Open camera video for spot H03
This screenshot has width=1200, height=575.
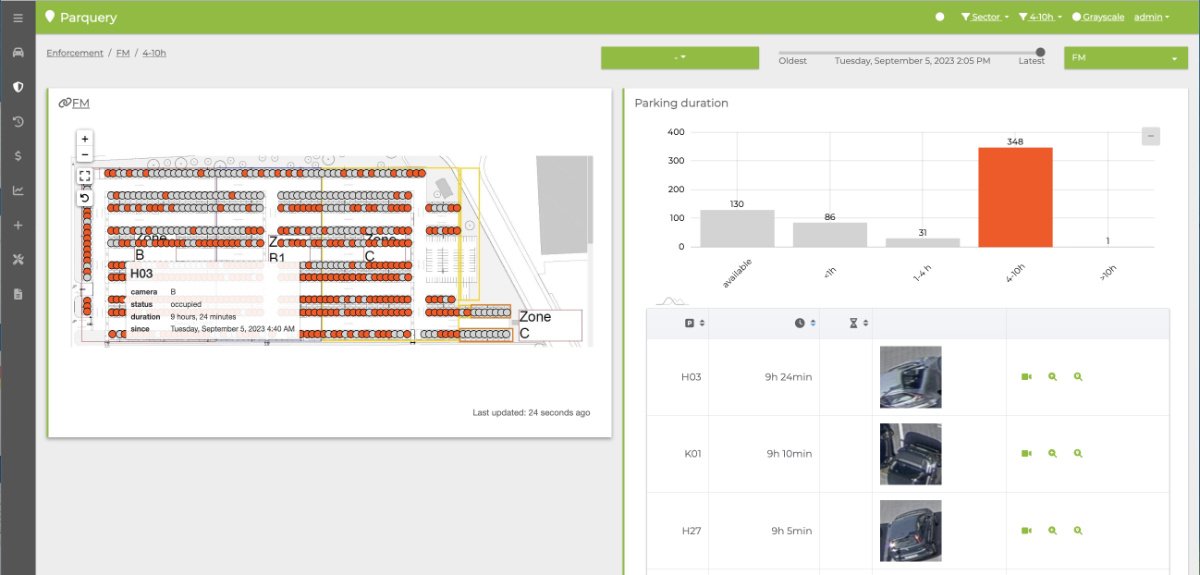1026,377
